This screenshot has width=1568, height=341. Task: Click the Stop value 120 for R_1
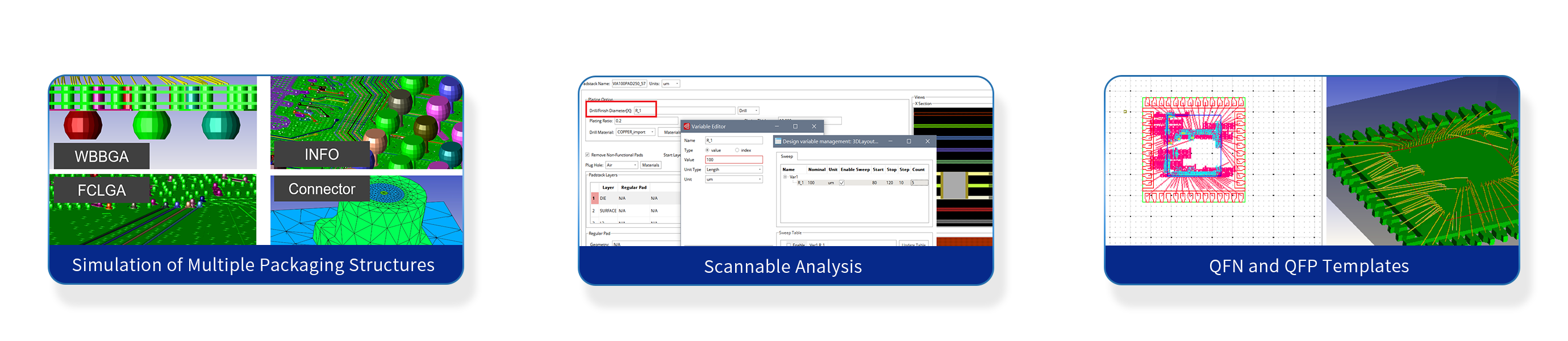[889, 182]
